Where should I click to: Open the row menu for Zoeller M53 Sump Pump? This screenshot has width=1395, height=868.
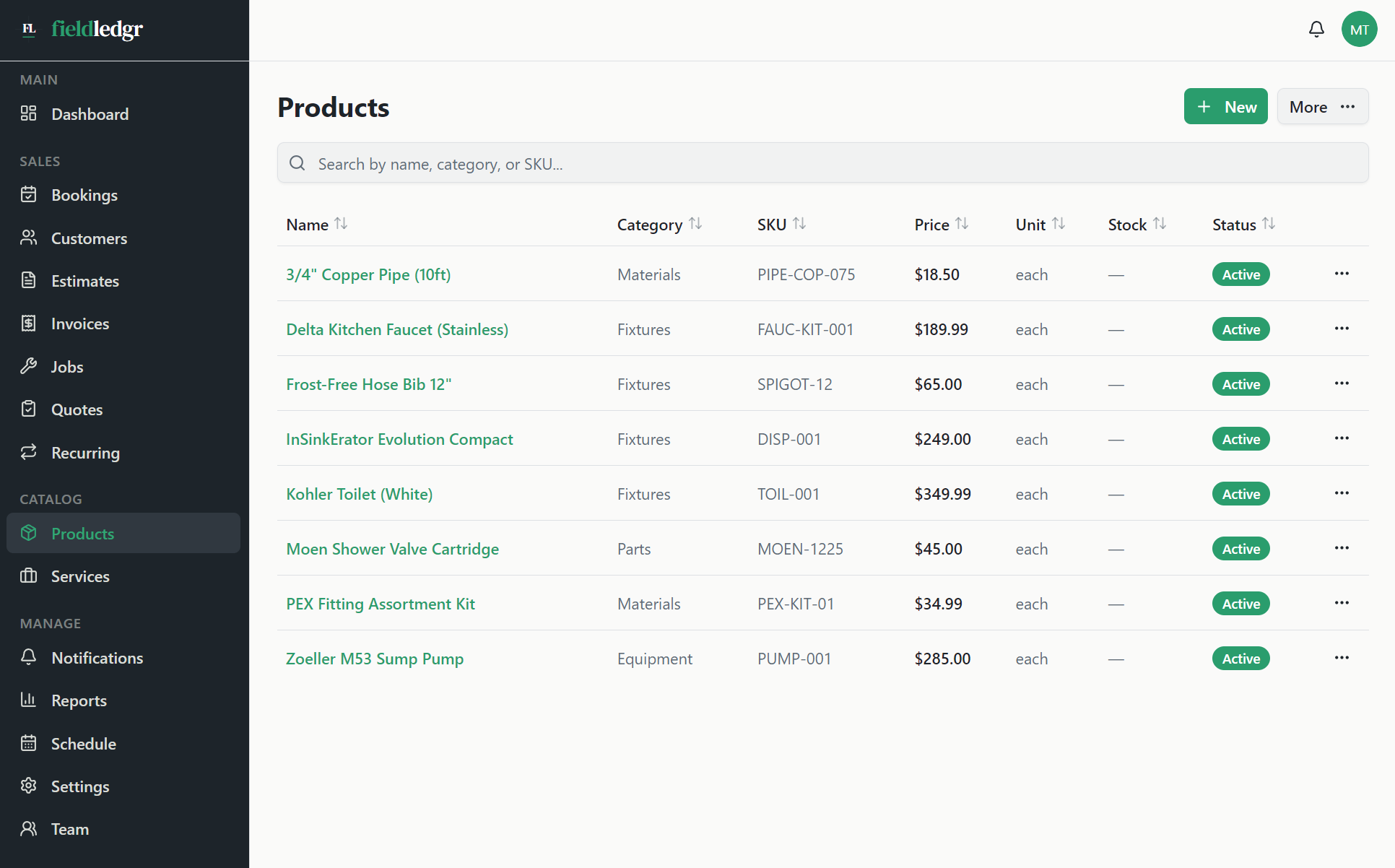1342,658
